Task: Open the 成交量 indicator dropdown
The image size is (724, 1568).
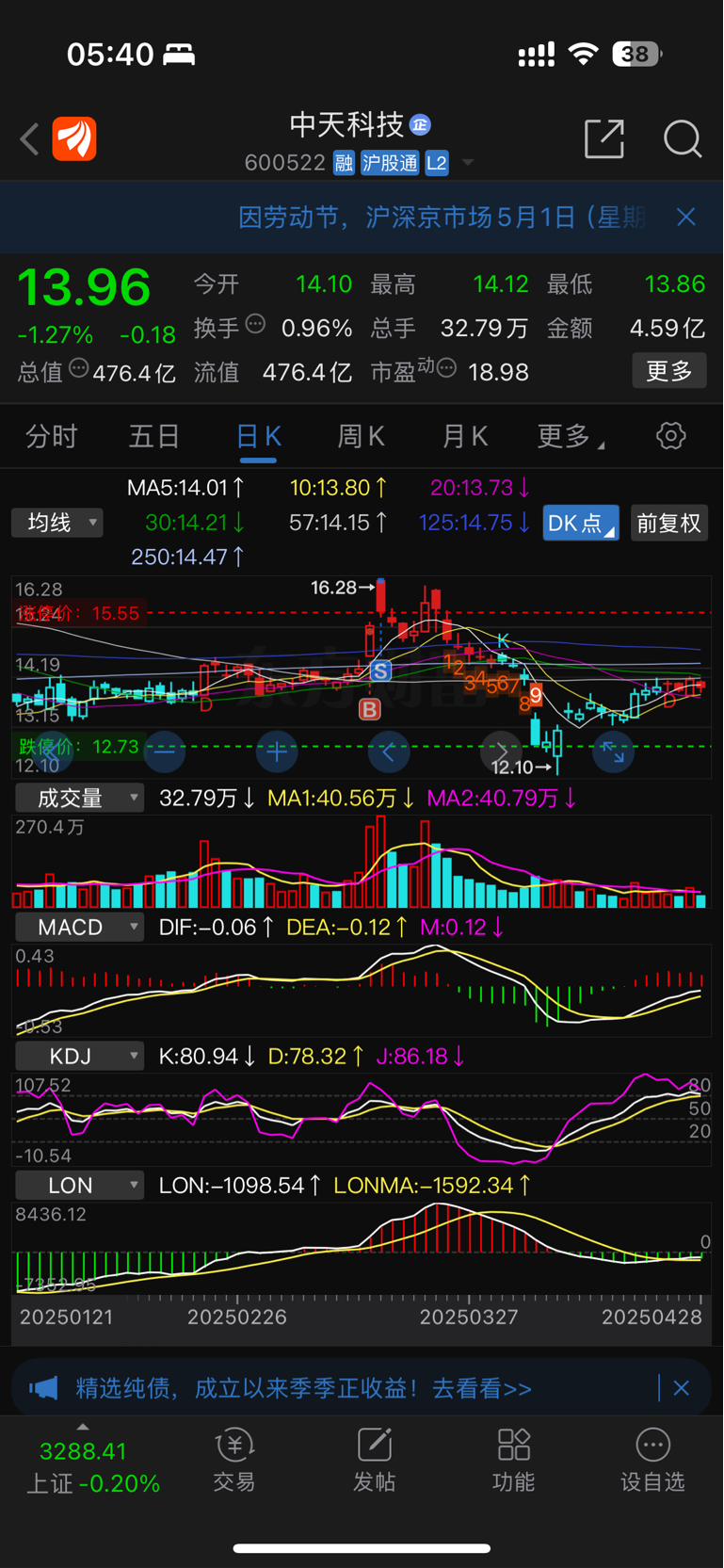Action: click(x=80, y=798)
